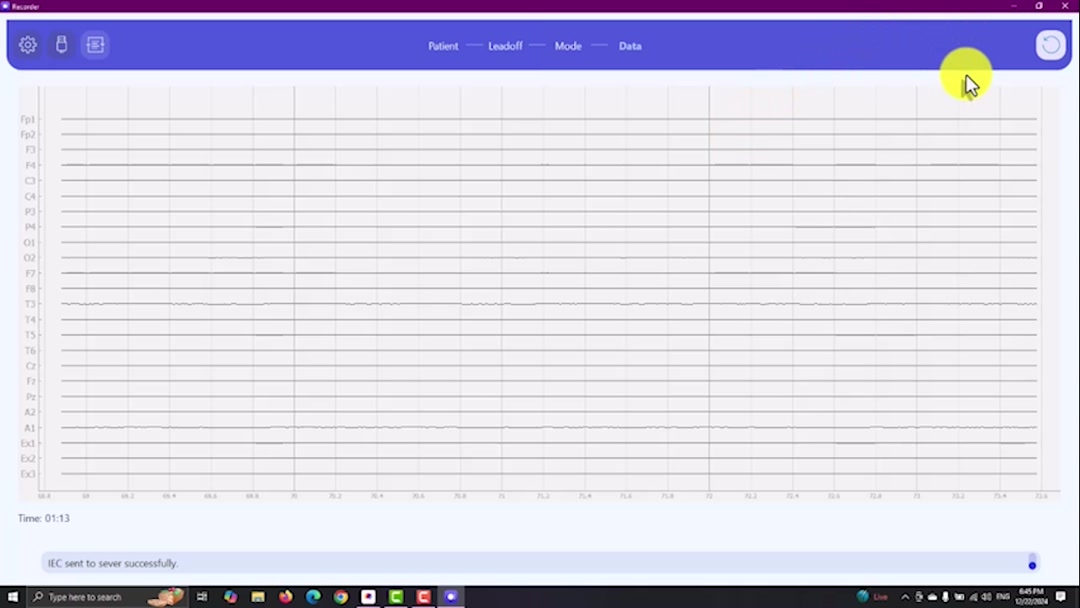Open the settings gear in Recorder toolbar
1080x608 pixels.
[28, 45]
